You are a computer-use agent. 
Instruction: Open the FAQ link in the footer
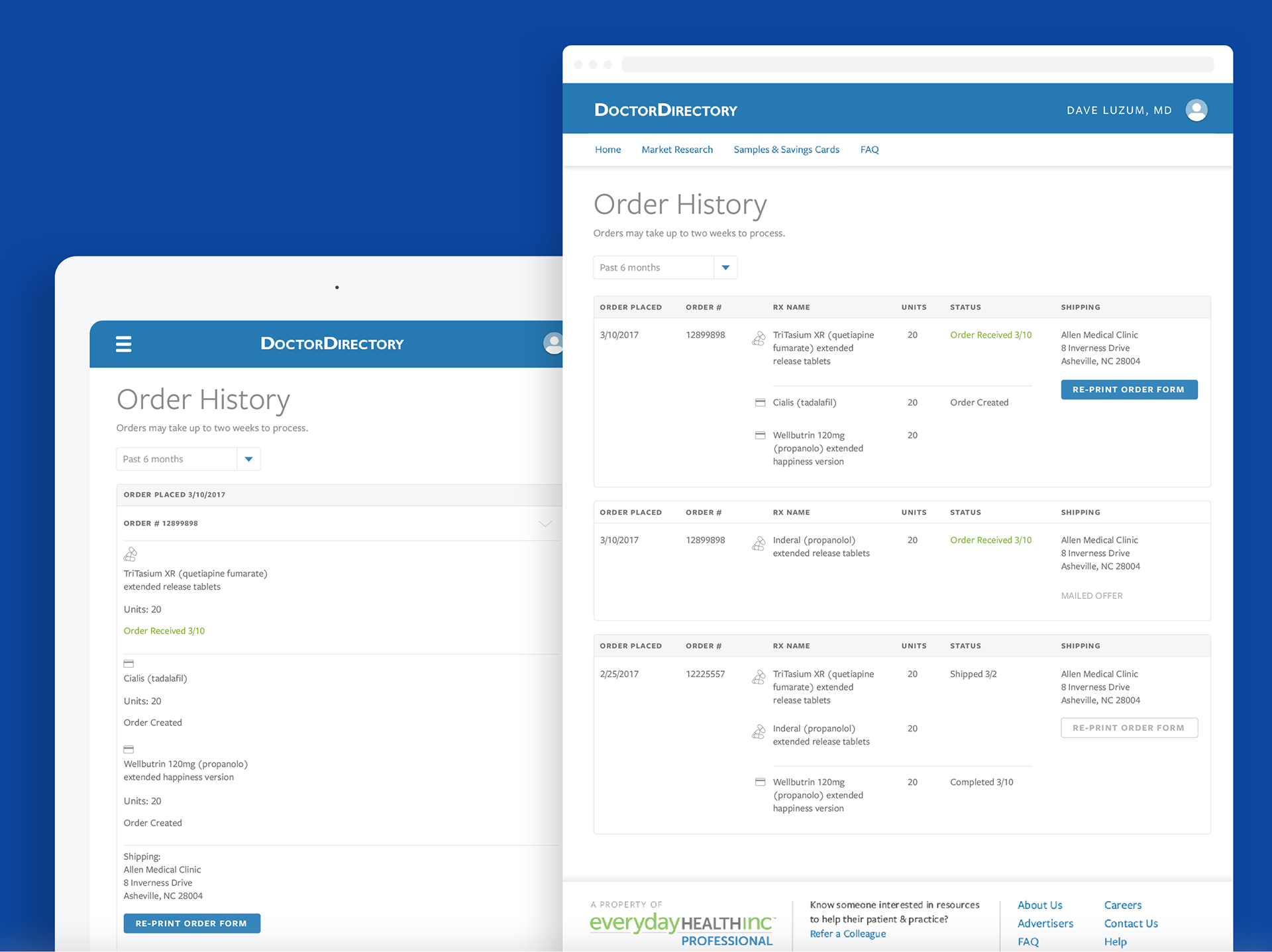pos(1028,941)
